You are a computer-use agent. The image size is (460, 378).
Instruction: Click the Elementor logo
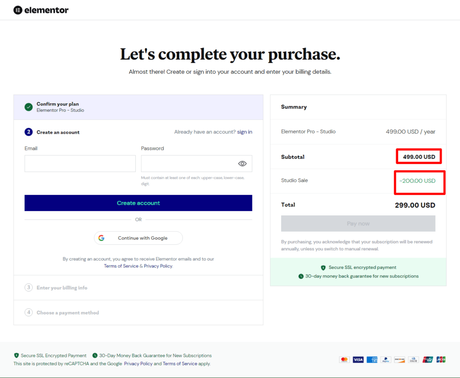(x=41, y=10)
